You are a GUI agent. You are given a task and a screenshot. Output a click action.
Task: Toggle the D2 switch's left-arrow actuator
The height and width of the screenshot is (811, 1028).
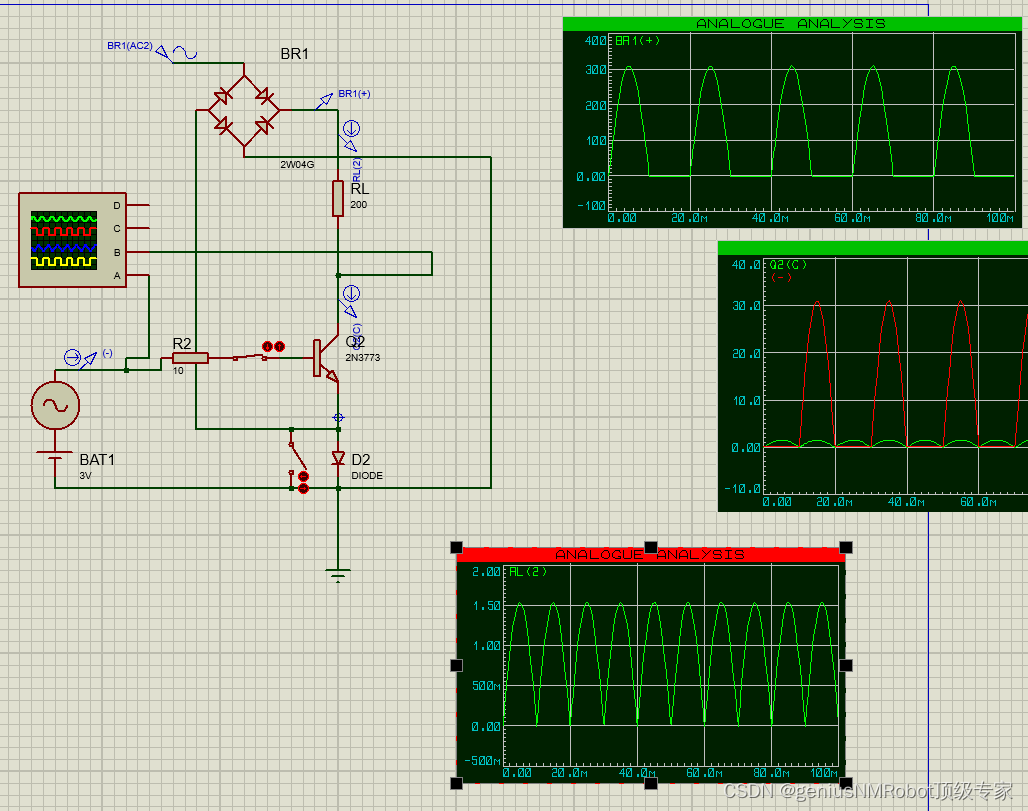303,477
